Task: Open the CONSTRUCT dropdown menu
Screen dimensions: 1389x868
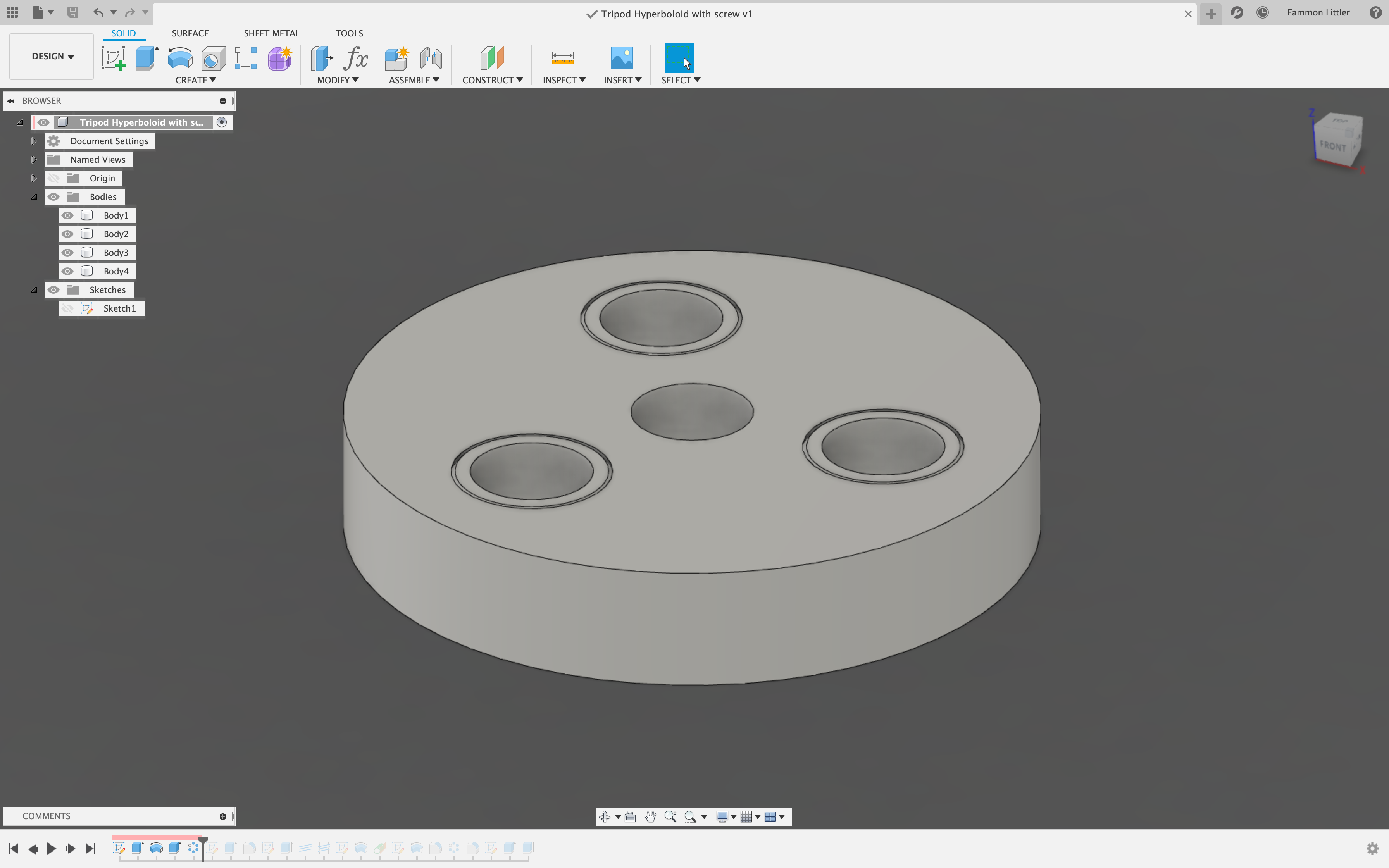Action: (493, 80)
